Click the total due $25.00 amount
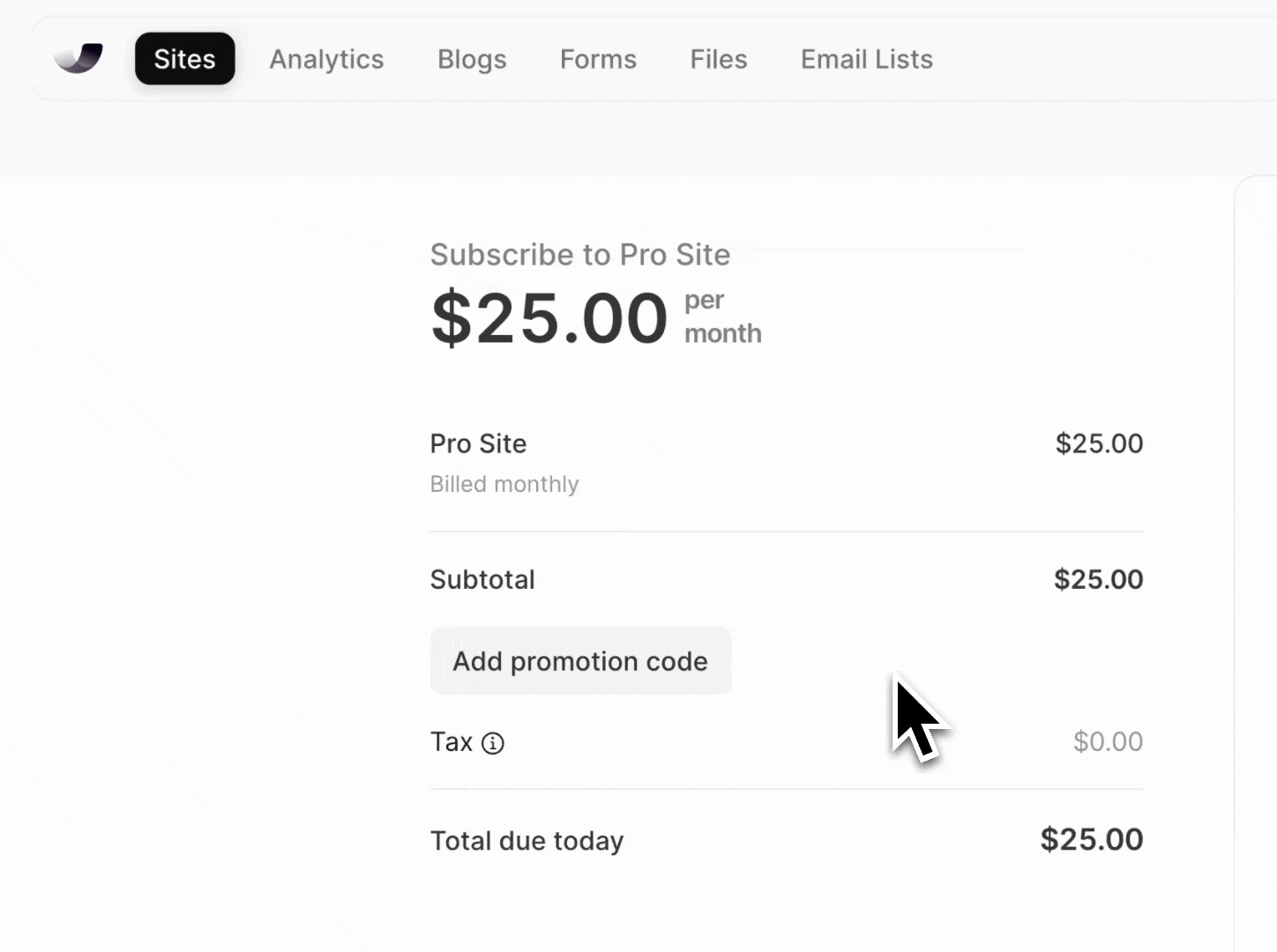 click(1091, 839)
